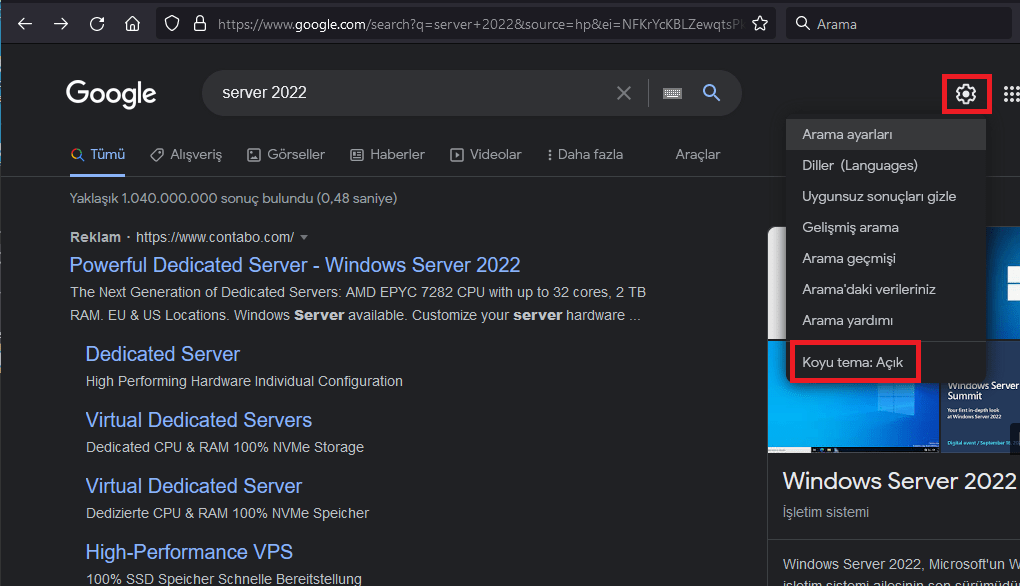Open the on-screen keyboard input tool

click(x=672, y=93)
